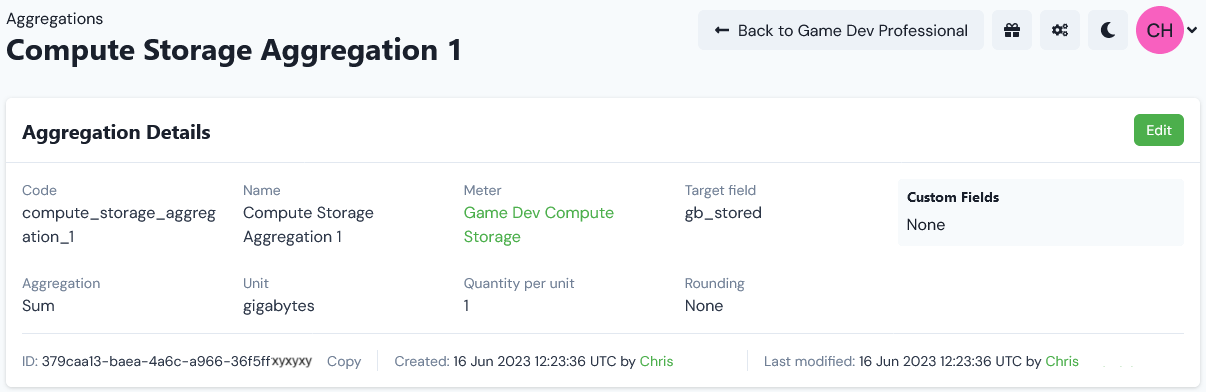Click the gigabytes unit value
This screenshot has width=1206, height=392.
279,306
